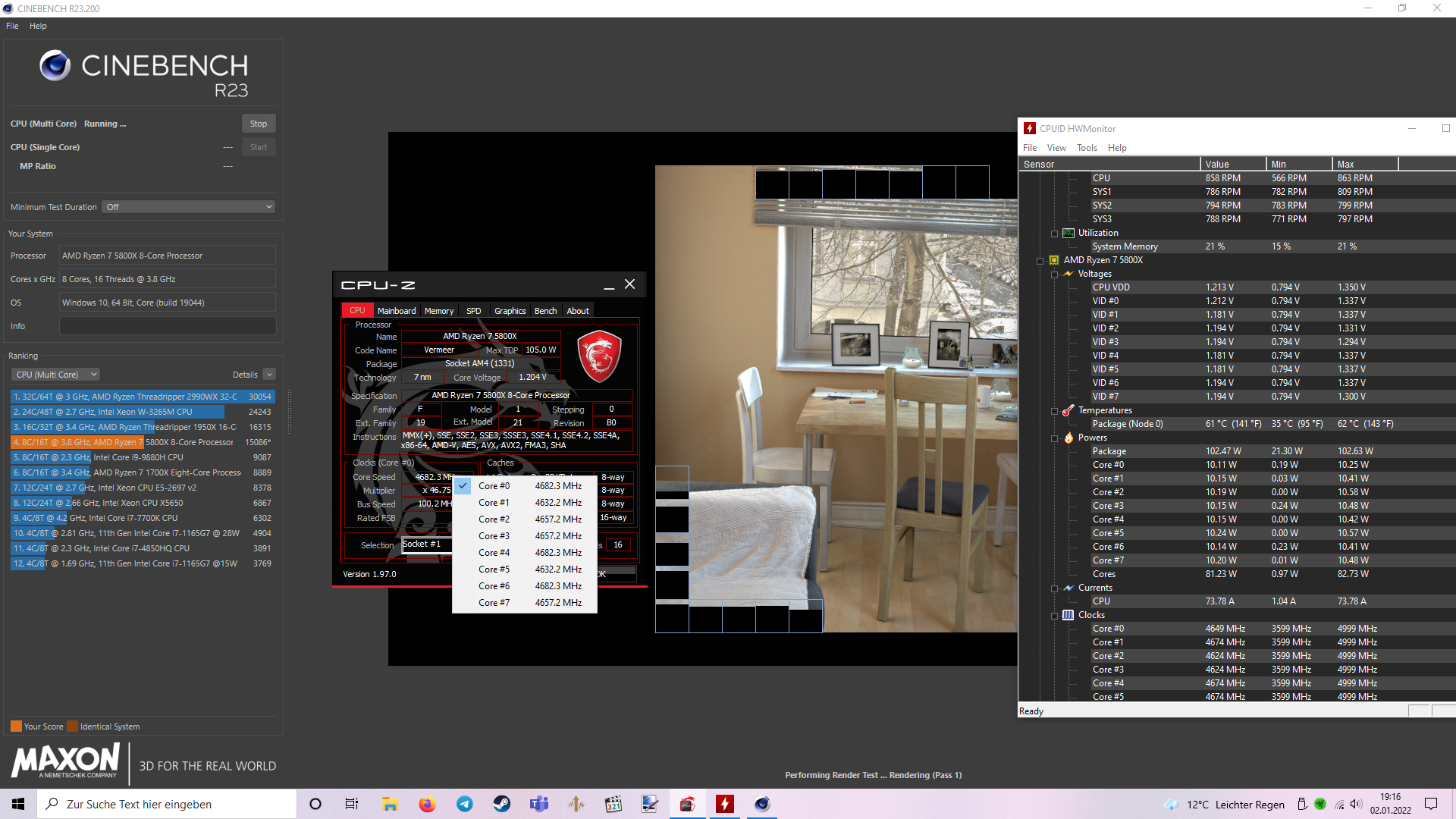Image resolution: width=1456 pixels, height=819 pixels.
Task: Select Core #3 in the core list
Action: [x=524, y=536]
